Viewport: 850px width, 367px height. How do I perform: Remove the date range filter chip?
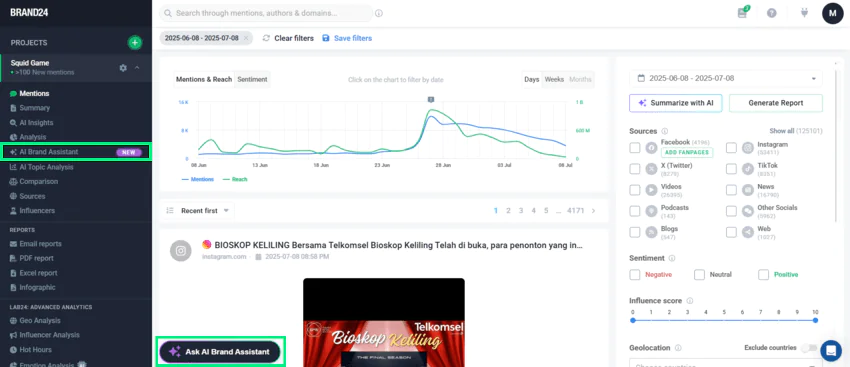pos(246,38)
